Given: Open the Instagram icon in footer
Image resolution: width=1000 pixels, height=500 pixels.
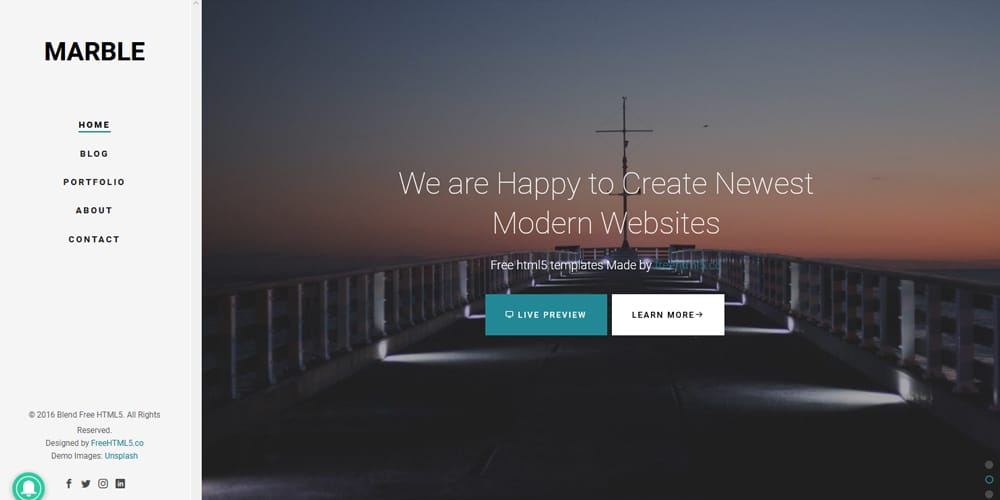Looking at the screenshot, I should point(103,483).
